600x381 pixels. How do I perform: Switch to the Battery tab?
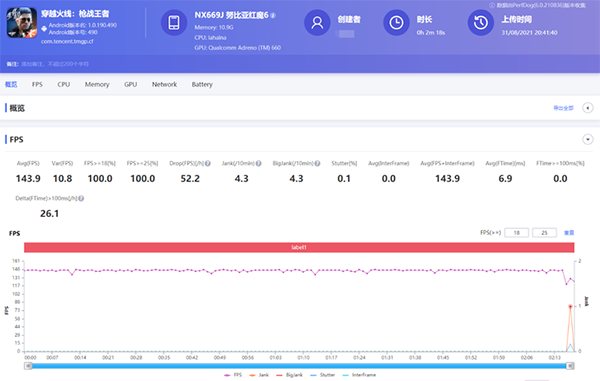[x=202, y=84]
